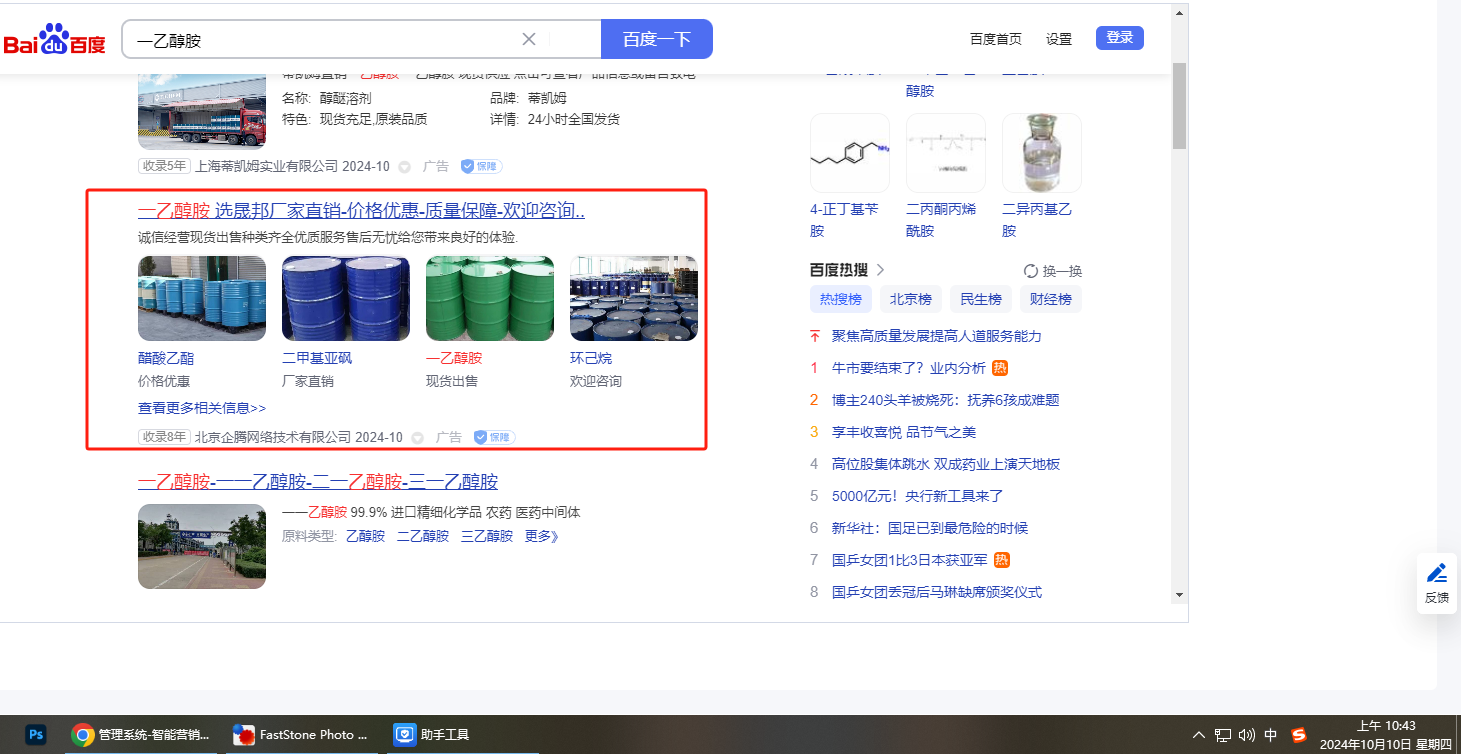Open the 设置 menu
Screen dimensions: 1461x754
1059,39
